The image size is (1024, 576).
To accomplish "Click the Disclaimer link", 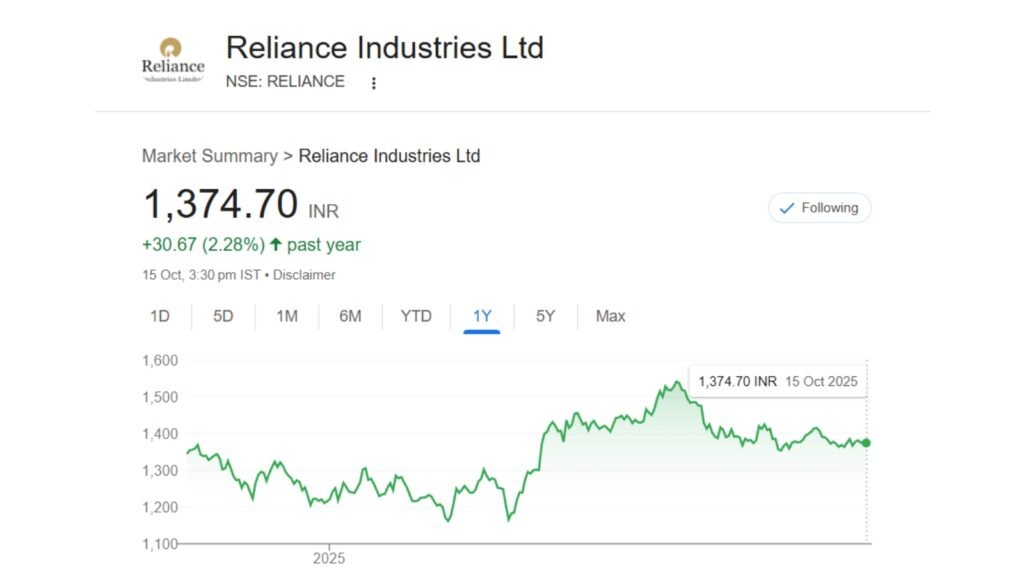I will [304, 275].
